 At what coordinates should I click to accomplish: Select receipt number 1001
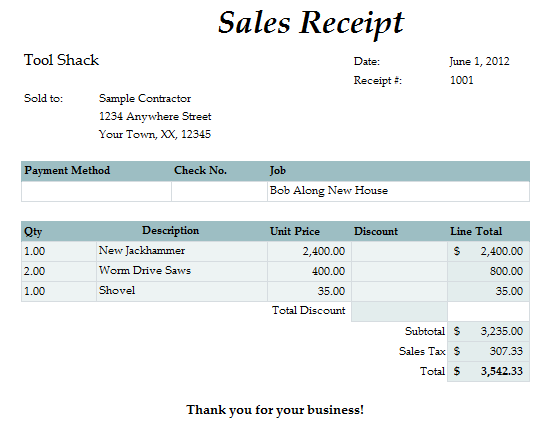(x=462, y=80)
